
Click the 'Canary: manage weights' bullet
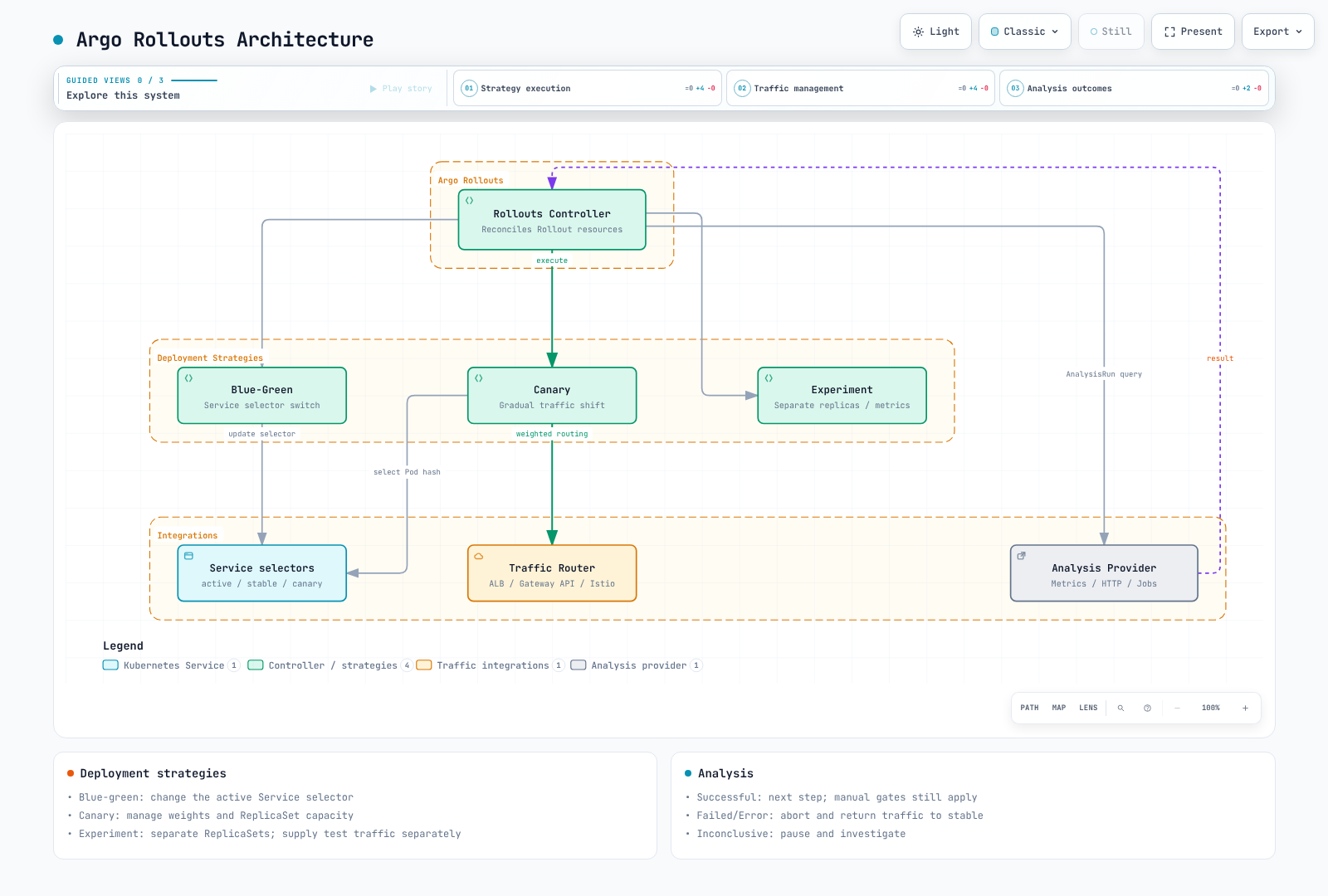pyautogui.click(x=216, y=816)
